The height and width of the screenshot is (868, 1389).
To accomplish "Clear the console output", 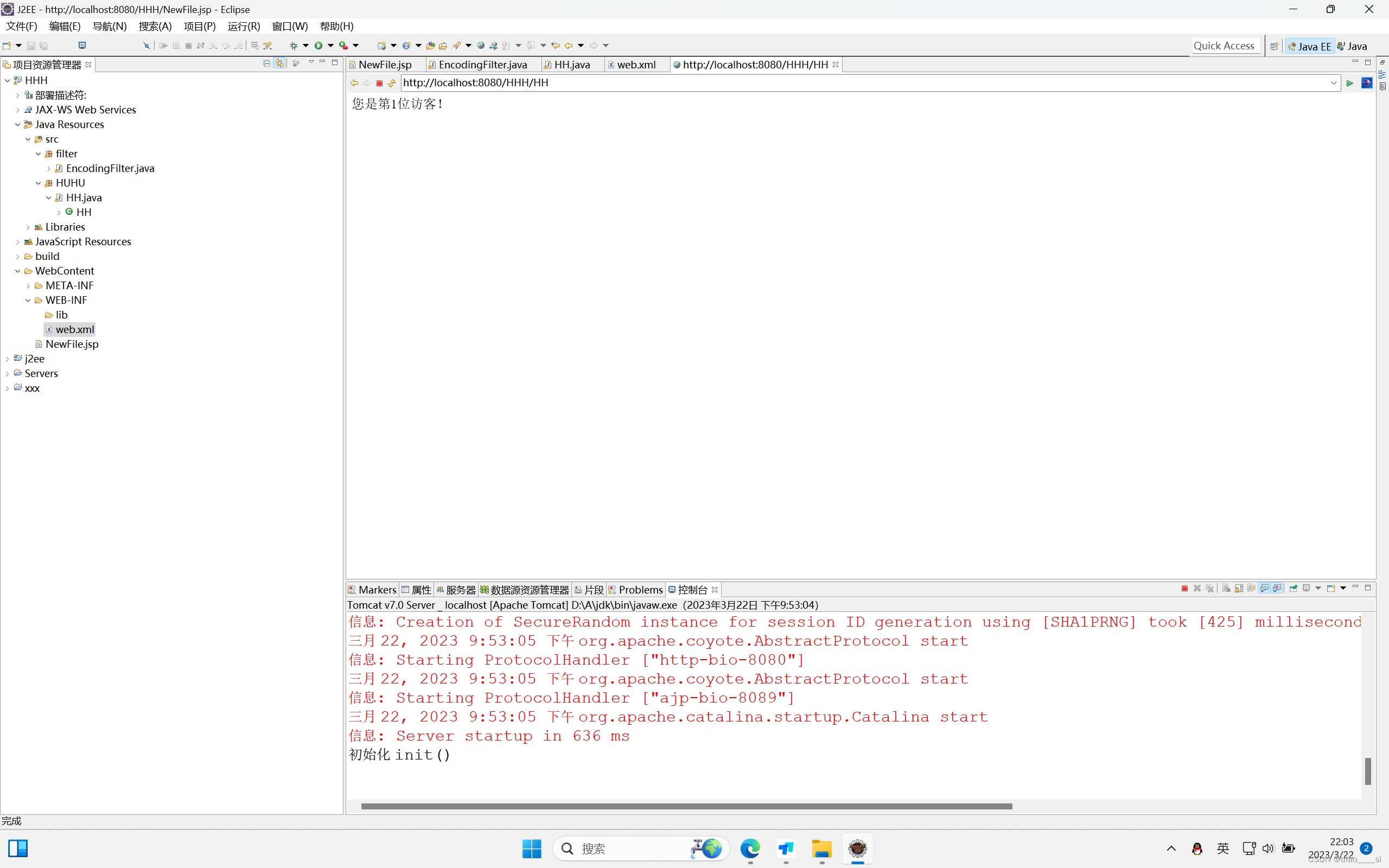I will coord(1226,589).
